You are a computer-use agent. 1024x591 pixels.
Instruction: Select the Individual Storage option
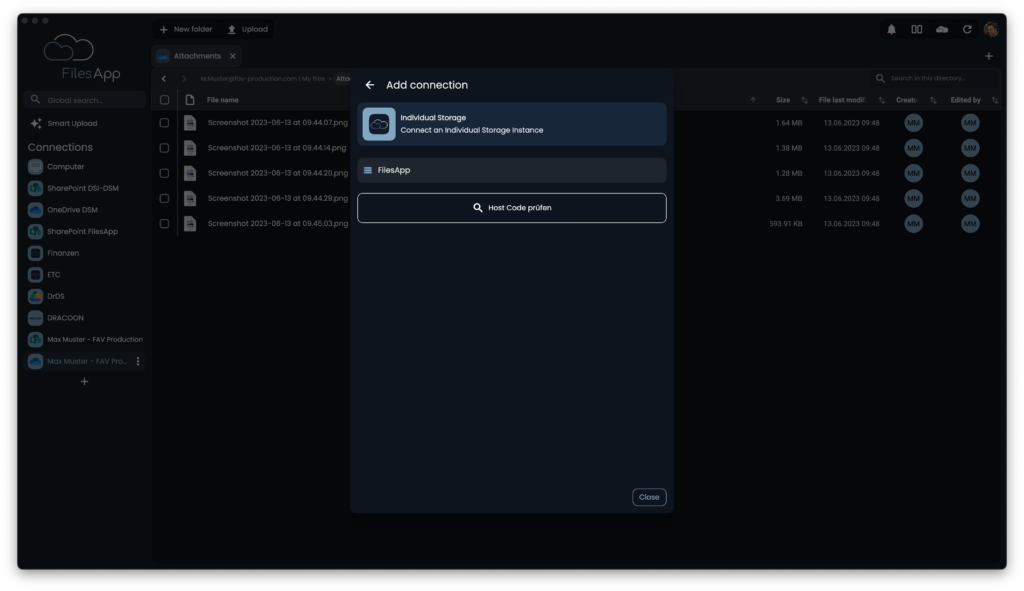point(511,124)
